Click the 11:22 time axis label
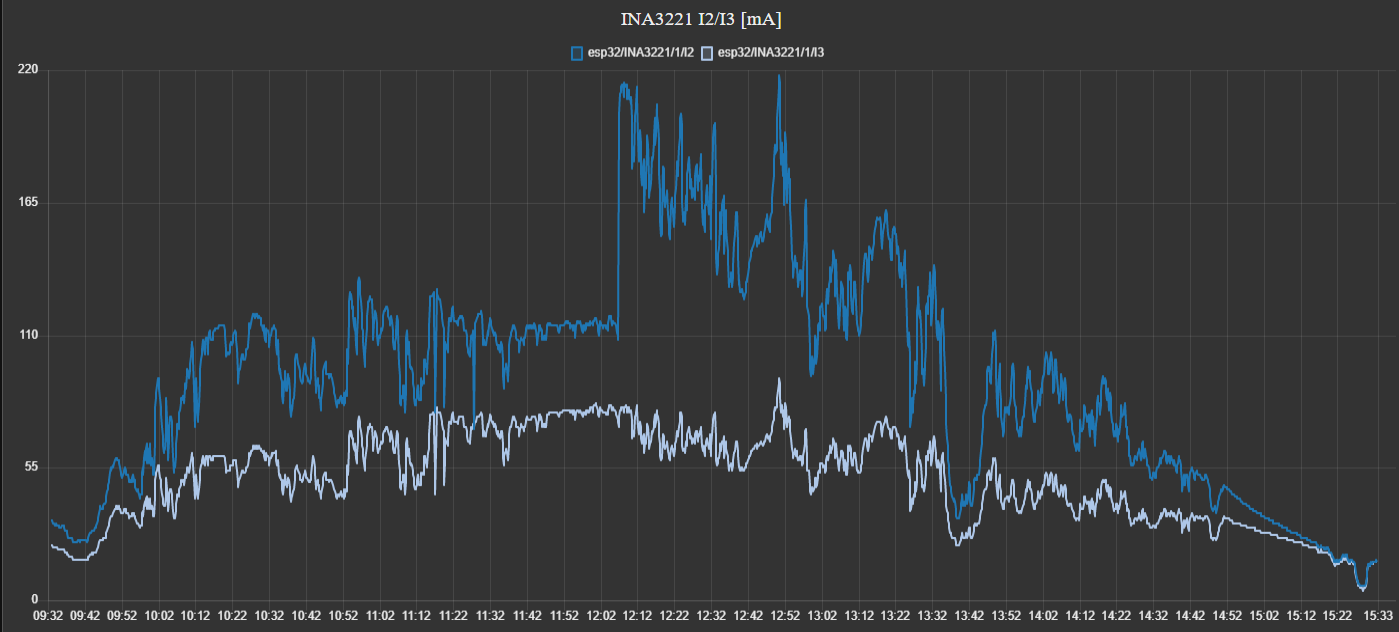This screenshot has height=632, width=1399. coord(454,617)
